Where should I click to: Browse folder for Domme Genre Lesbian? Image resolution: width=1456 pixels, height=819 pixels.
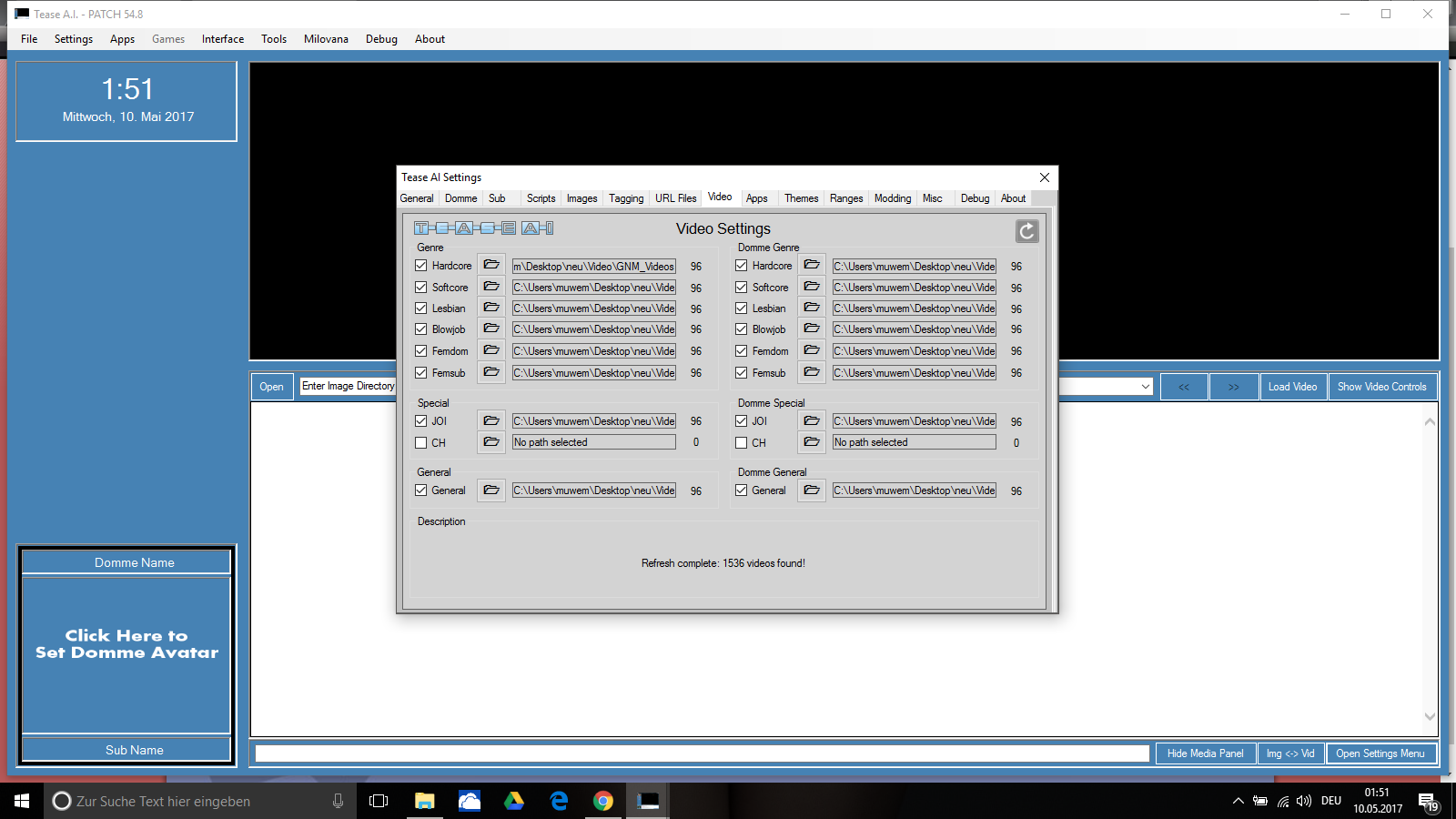point(812,308)
